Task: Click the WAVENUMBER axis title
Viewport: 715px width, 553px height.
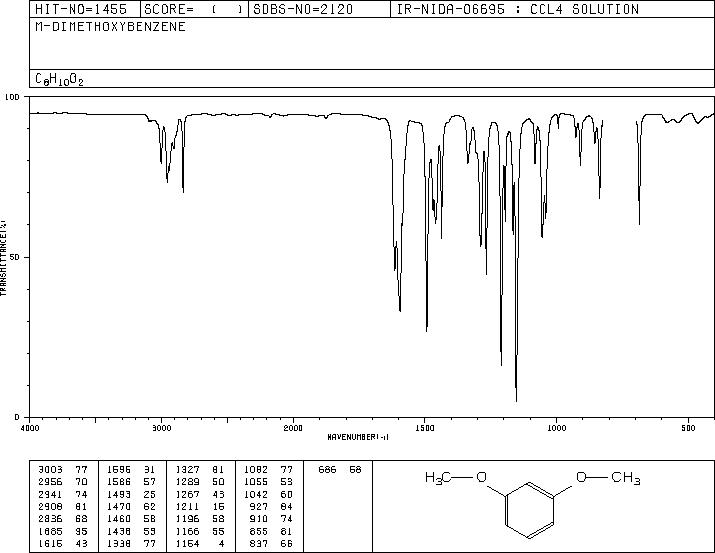Action: 358,437
